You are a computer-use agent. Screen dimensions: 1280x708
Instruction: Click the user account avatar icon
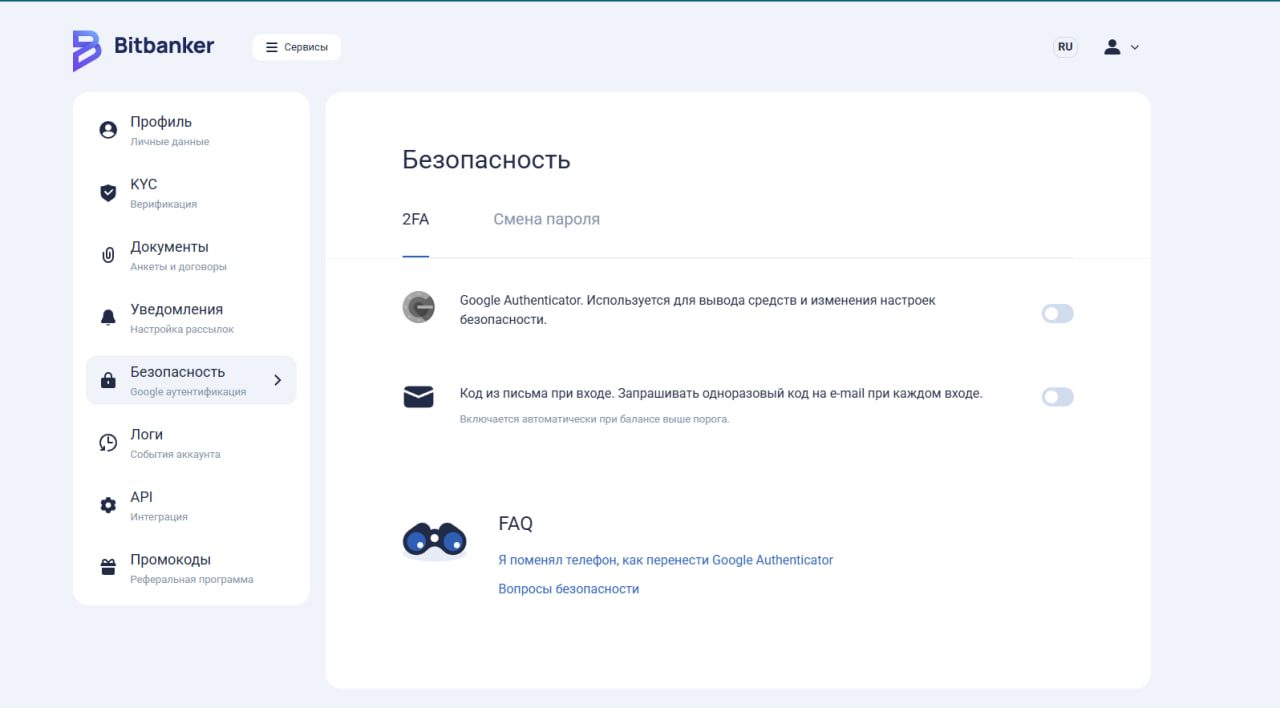coord(1112,47)
